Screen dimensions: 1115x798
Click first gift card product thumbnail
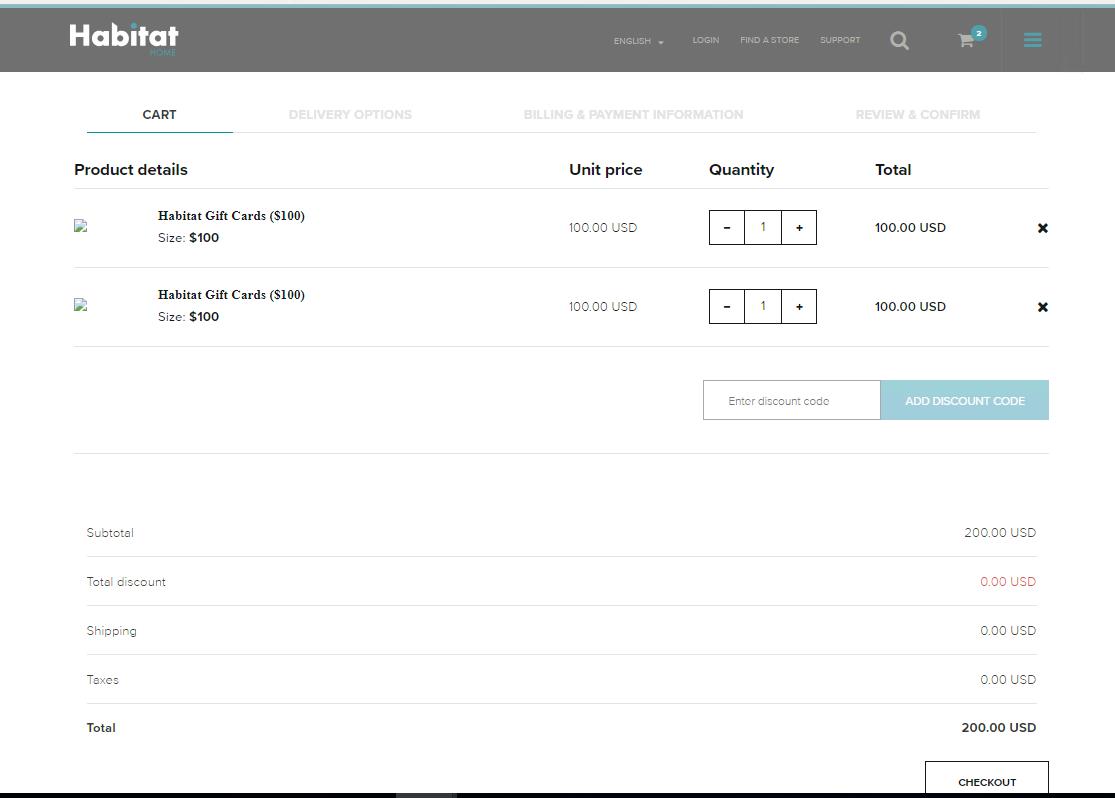[80, 225]
